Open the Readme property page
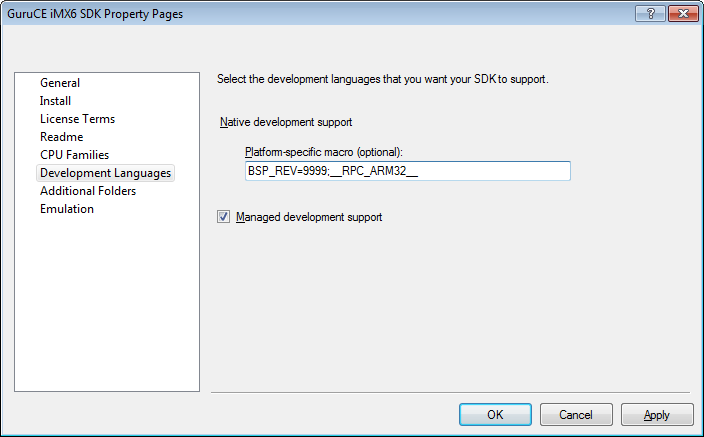Screen dimensions: 704x437 click(x=62, y=137)
